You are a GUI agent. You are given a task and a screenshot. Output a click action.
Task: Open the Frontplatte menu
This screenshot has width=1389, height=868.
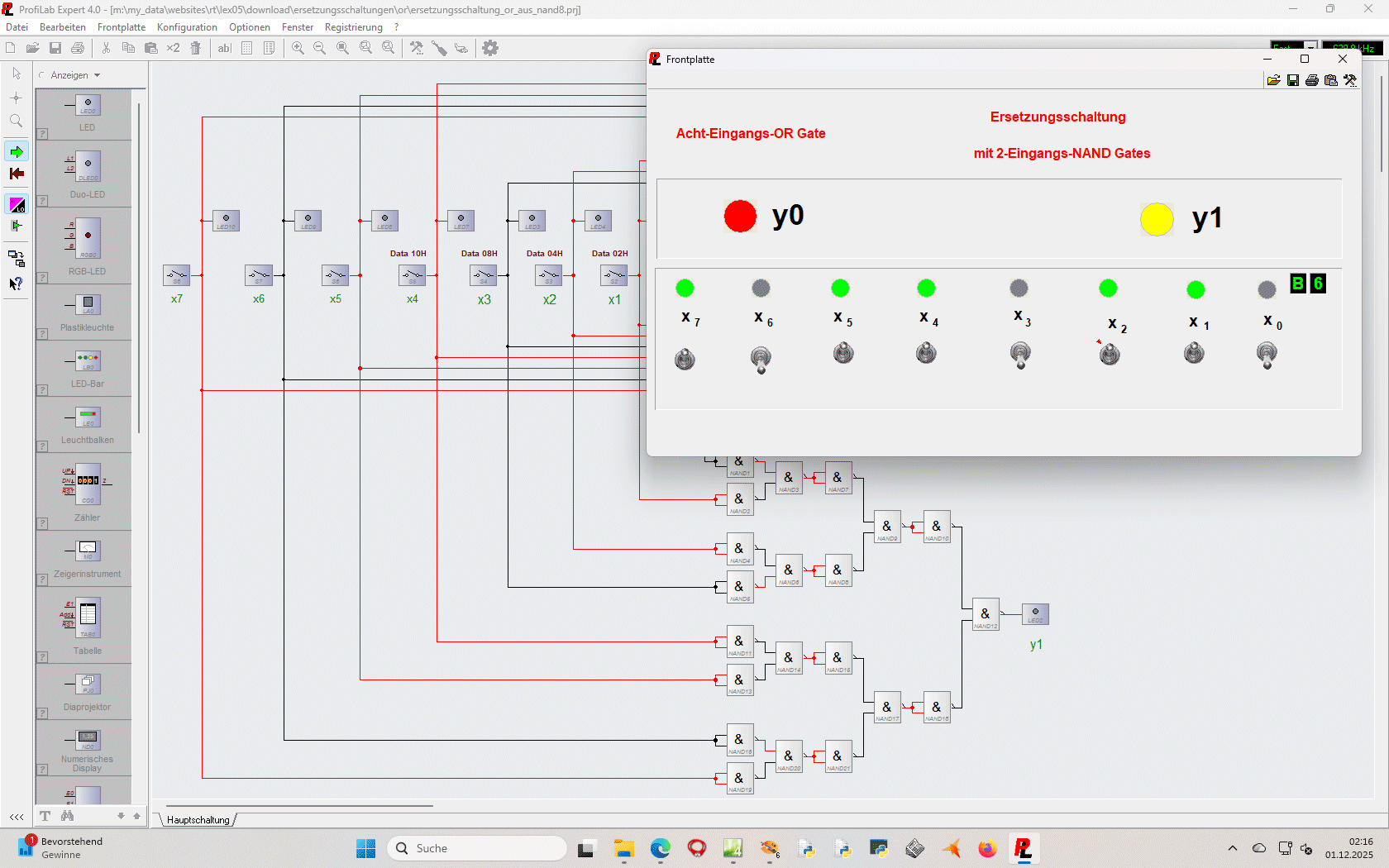(x=121, y=27)
